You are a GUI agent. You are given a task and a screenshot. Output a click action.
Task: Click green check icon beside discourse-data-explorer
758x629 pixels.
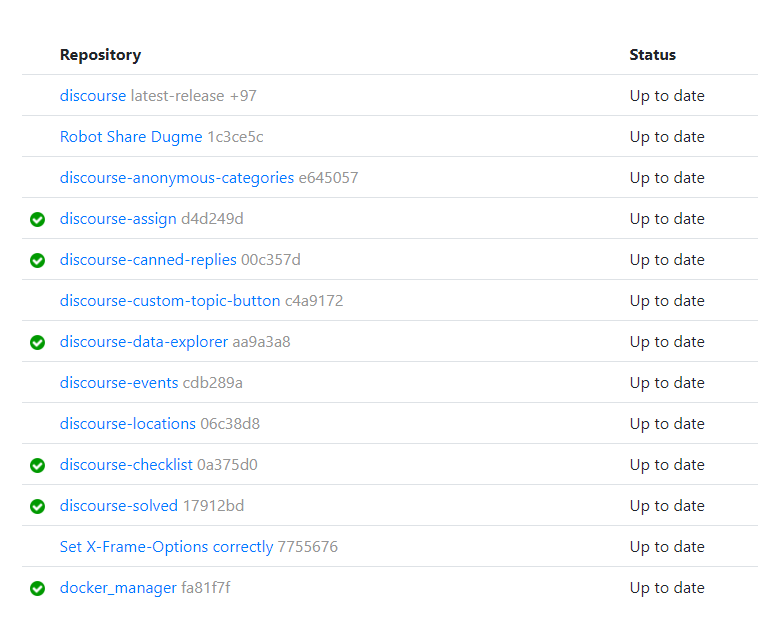(x=37, y=342)
